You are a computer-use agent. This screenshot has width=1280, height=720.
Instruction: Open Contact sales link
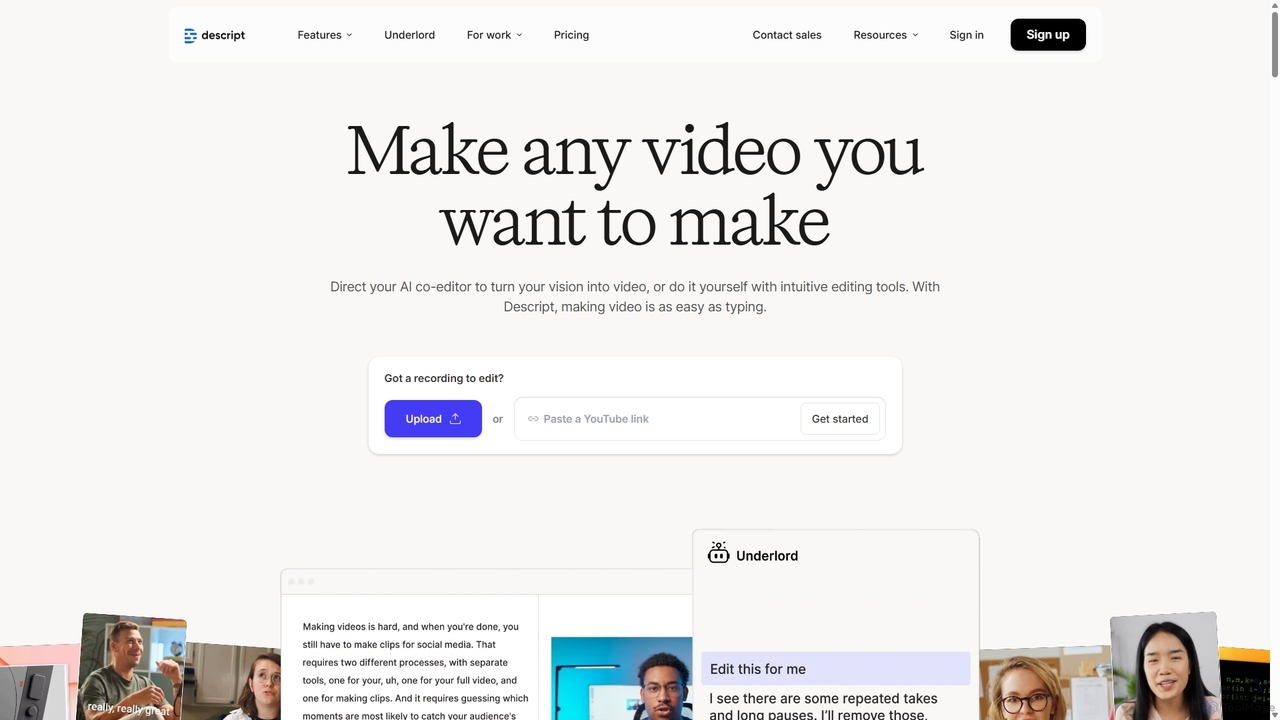787,35
